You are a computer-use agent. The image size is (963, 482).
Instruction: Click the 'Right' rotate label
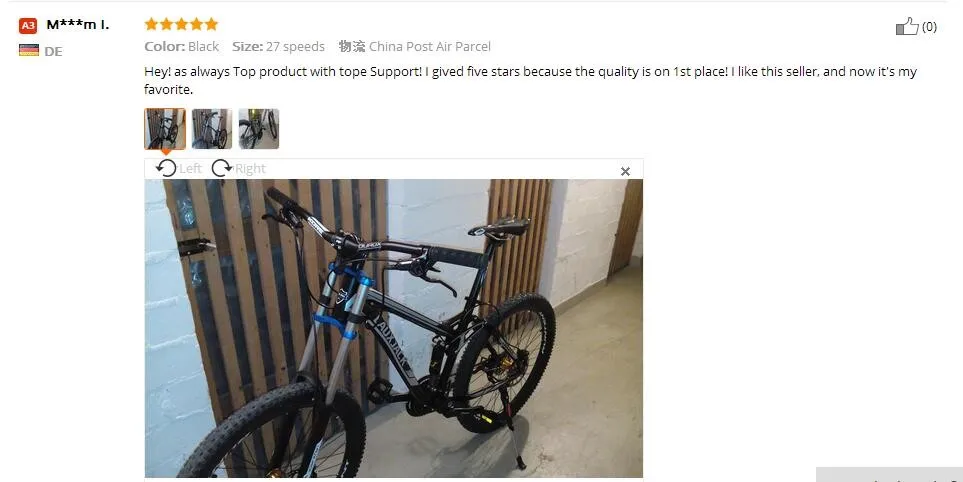(250, 168)
